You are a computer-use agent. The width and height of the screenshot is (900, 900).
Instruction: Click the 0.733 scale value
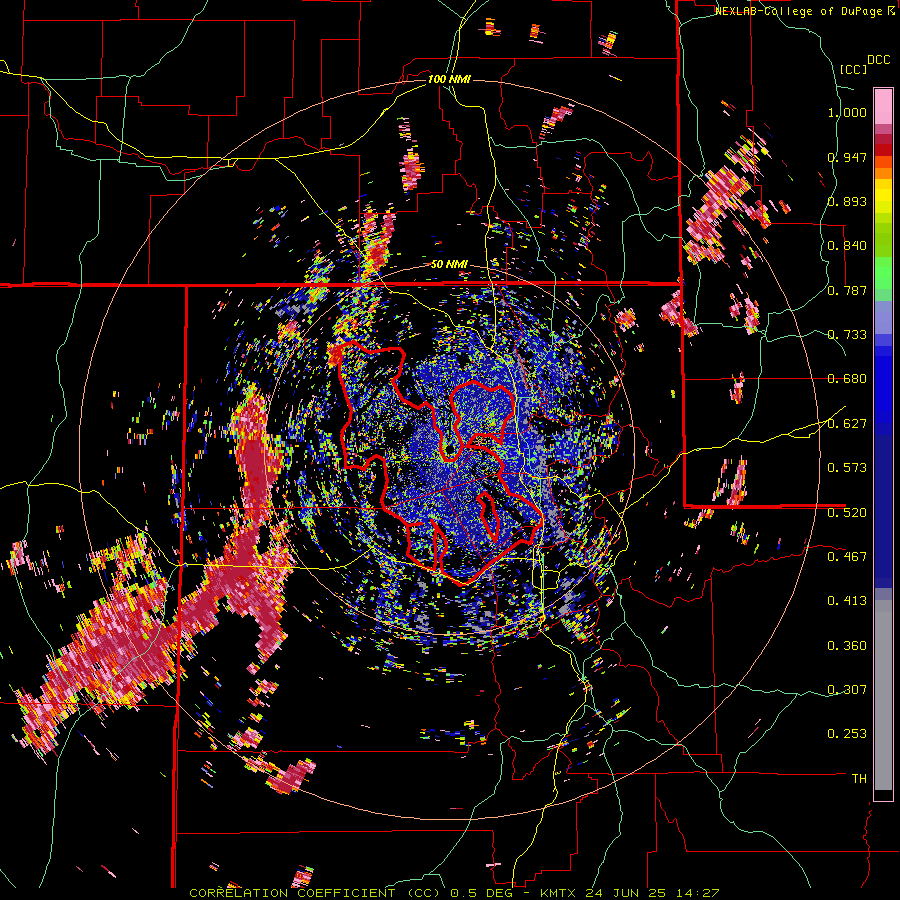pyautogui.click(x=847, y=334)
